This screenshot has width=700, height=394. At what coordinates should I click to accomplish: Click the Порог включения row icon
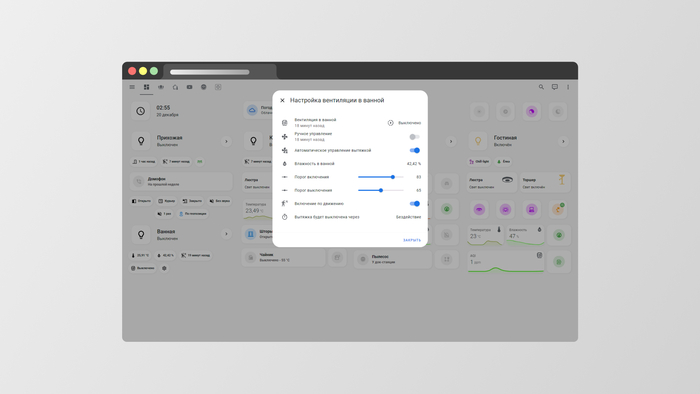pos(284,177)
